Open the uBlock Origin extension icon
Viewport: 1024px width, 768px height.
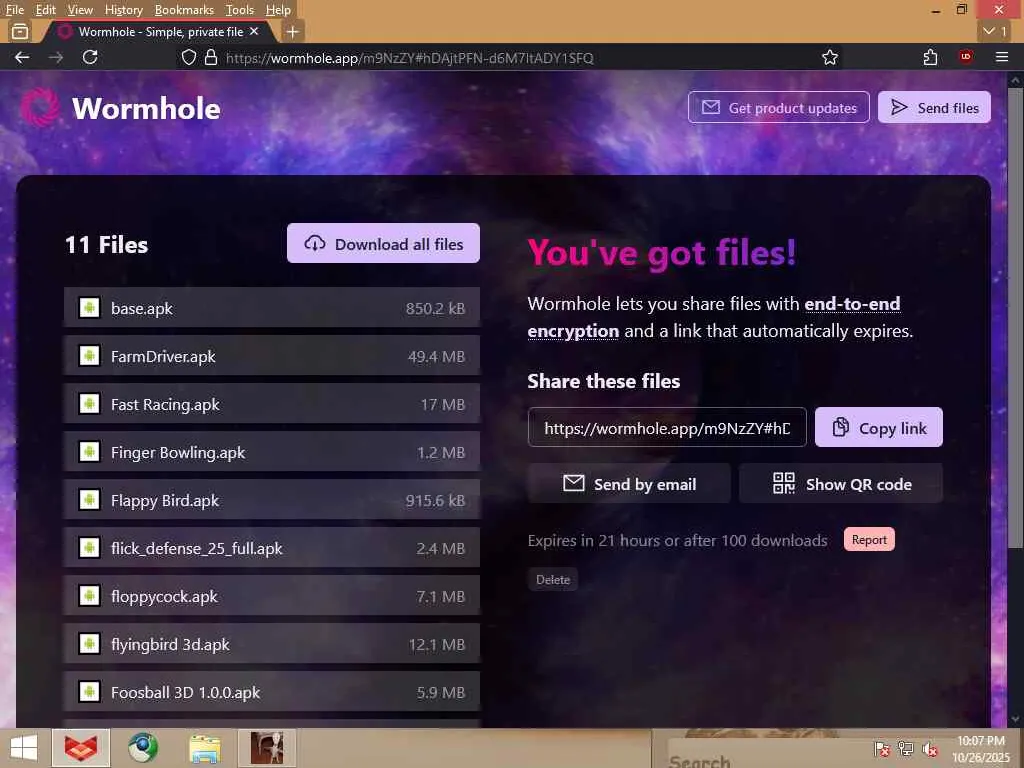point(966,57)
